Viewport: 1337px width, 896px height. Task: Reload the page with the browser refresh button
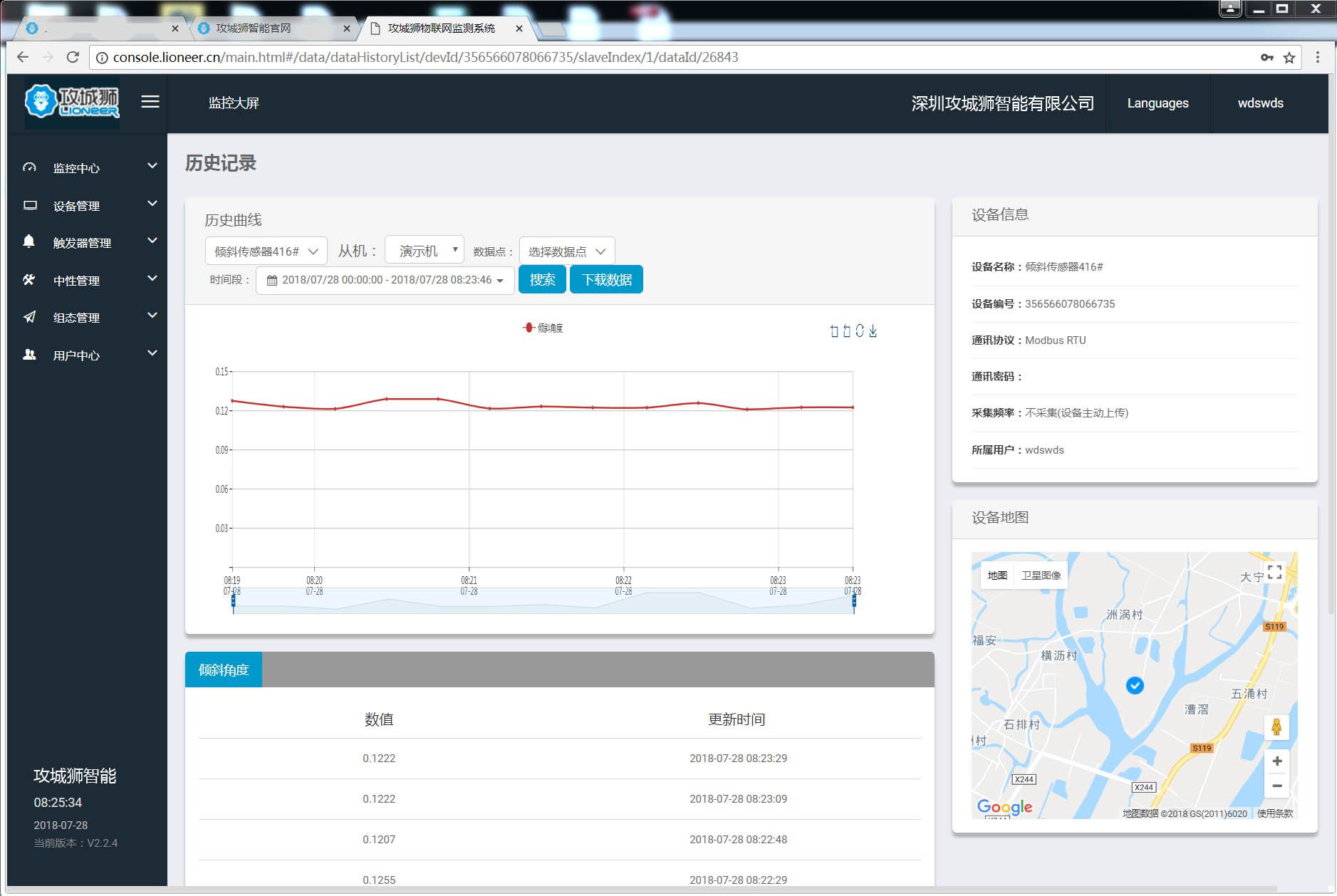click(73, 57)
